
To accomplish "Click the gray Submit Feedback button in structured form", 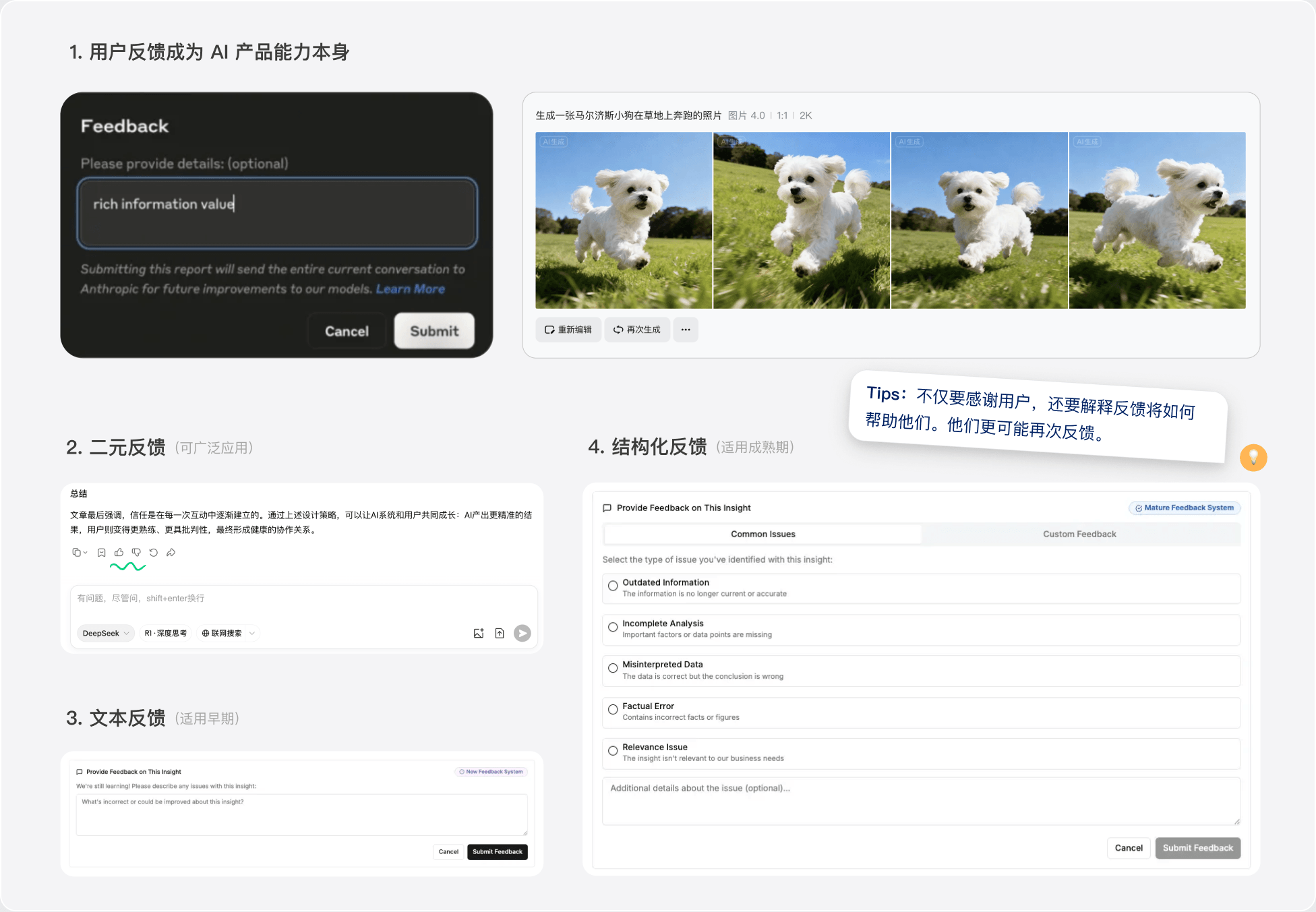I will point(1198,849).
